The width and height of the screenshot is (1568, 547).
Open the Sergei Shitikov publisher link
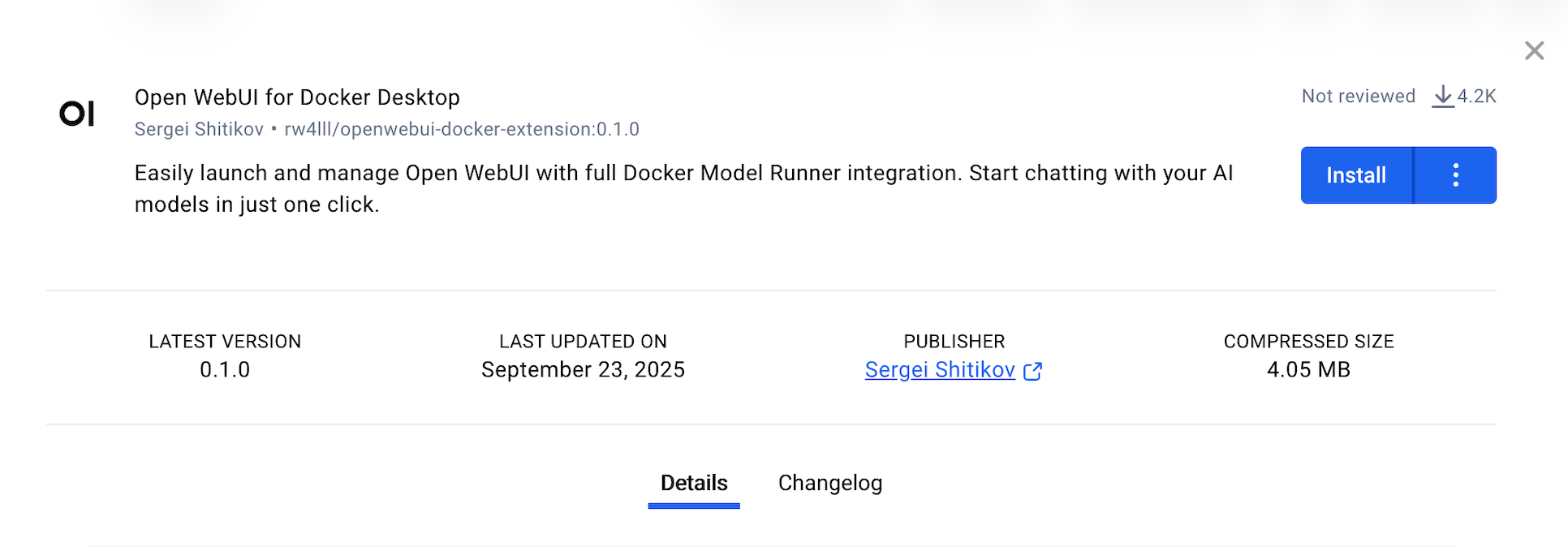(x=939, y=370)
